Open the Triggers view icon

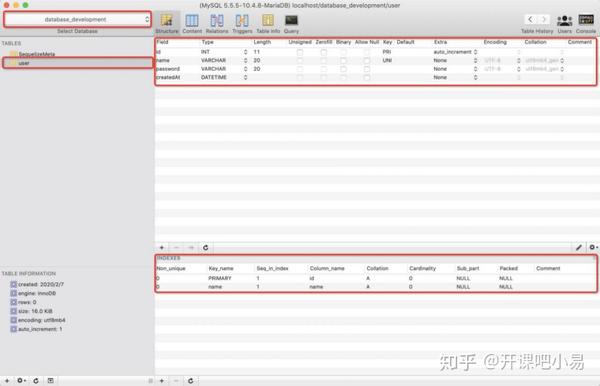[x=242, y=21]
